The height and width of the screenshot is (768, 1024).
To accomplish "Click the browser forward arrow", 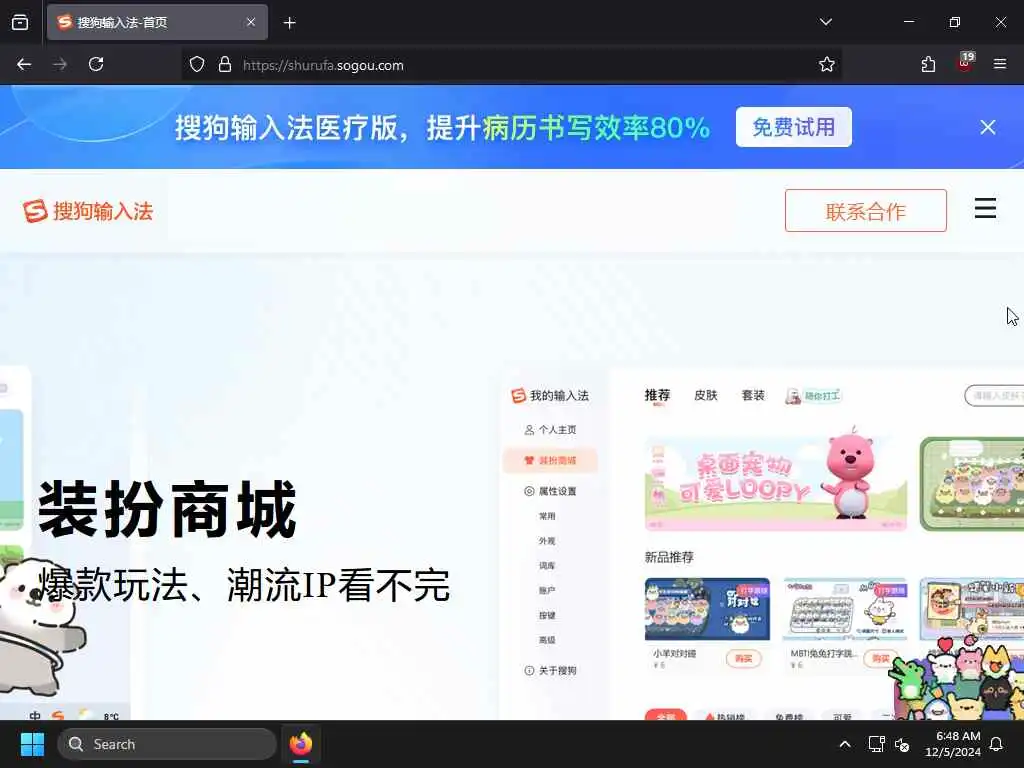I will (x=60, y=65).
